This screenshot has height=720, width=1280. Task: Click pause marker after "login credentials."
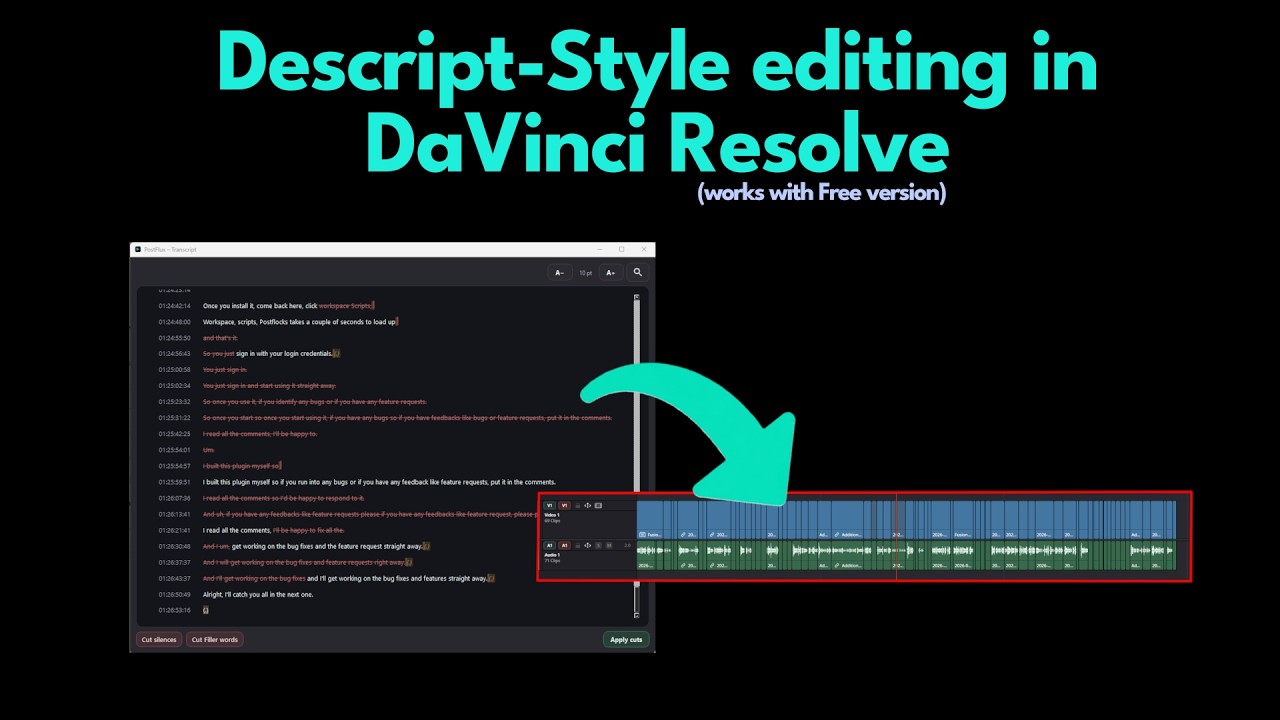[336, 353]
